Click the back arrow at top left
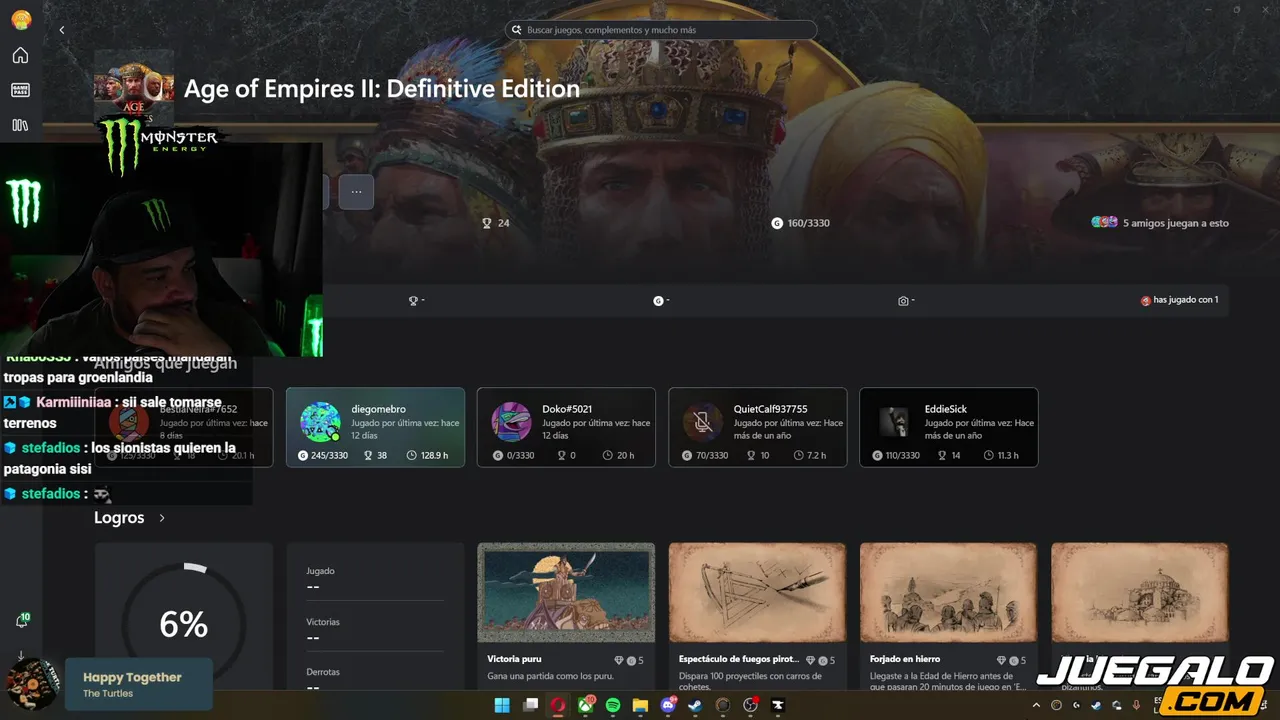1280x720 pixels. 62,30
